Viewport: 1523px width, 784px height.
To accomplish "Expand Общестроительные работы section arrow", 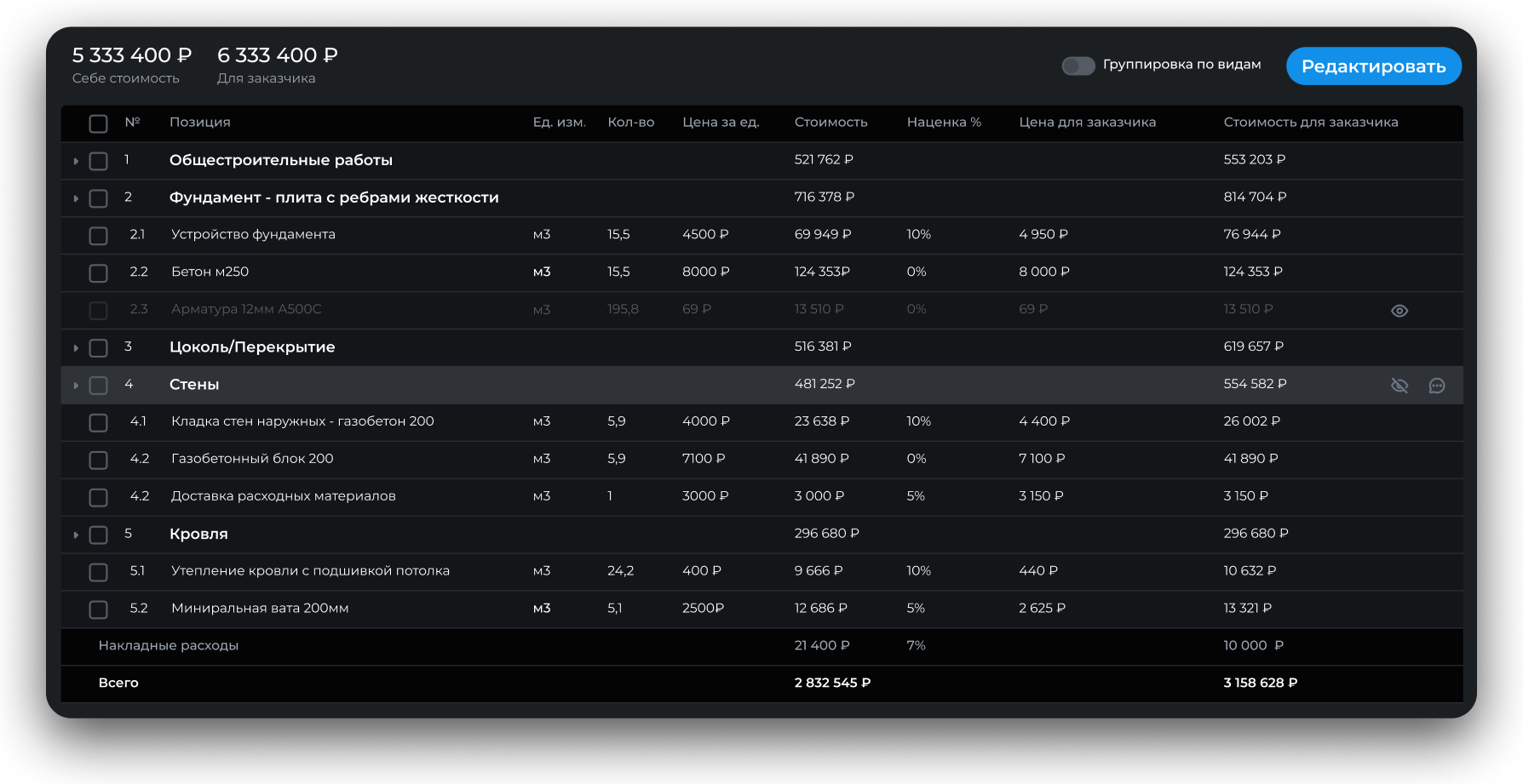I will tap(76, 161).
